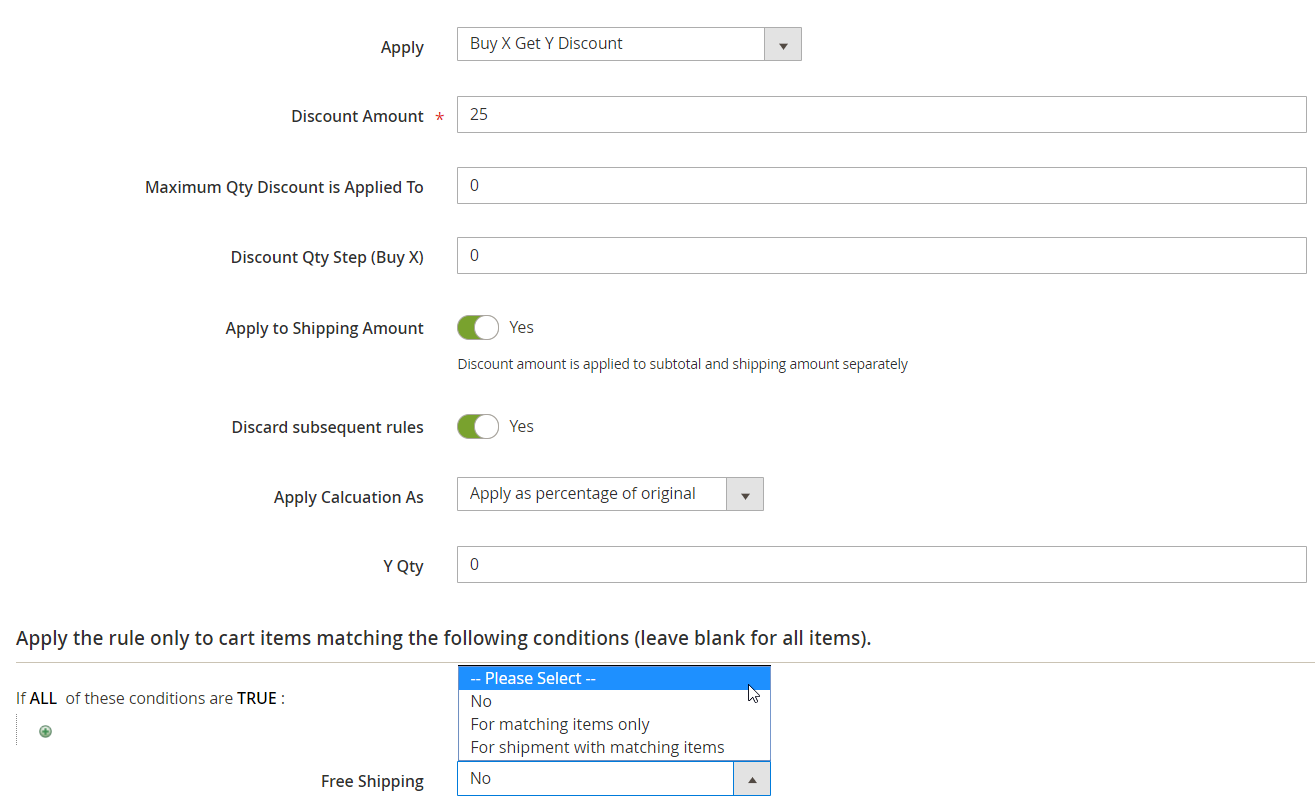
Task: Select the No option in list
Action: point(614,701)
